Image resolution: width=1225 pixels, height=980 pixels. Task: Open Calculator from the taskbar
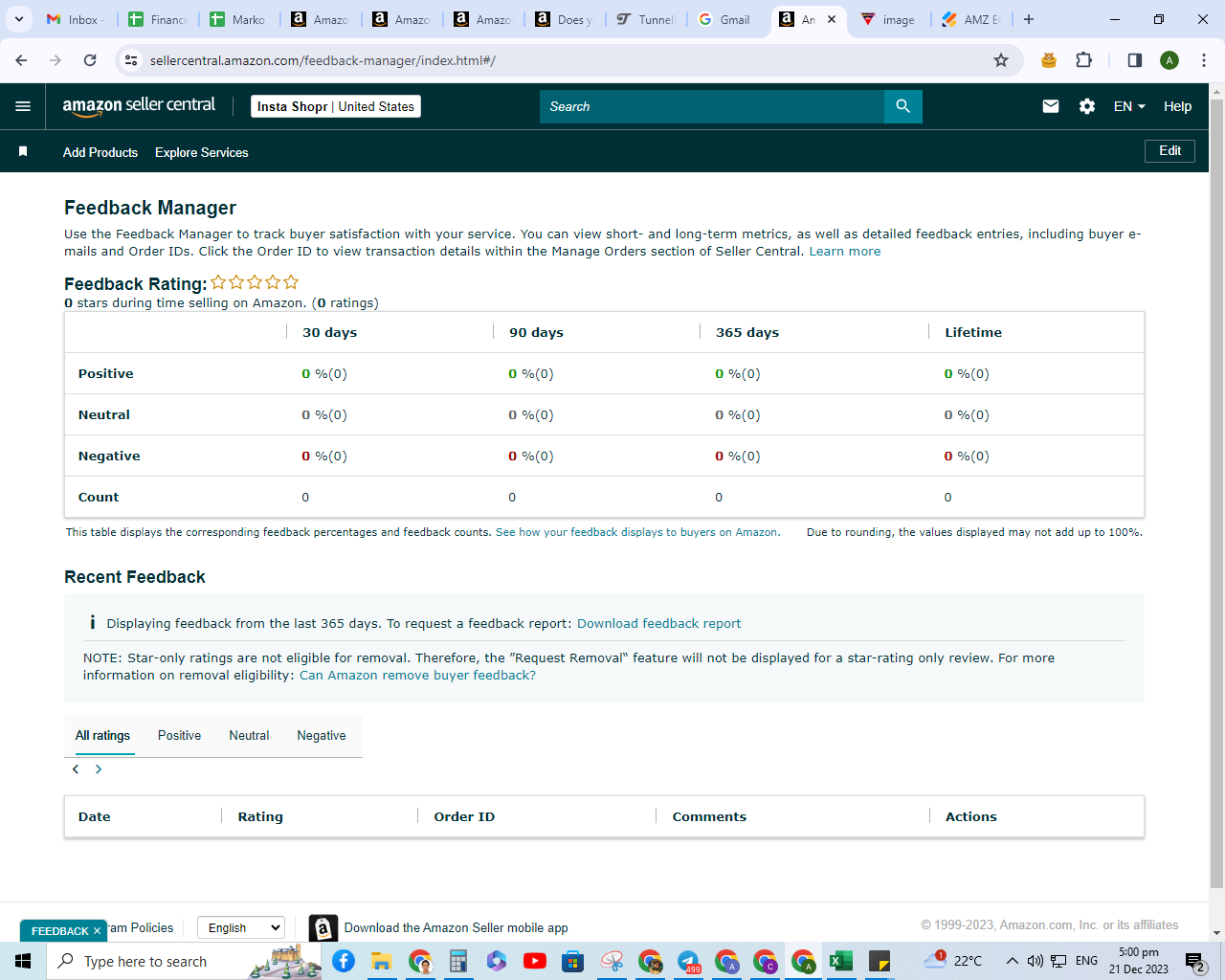(x=458, y=961)
